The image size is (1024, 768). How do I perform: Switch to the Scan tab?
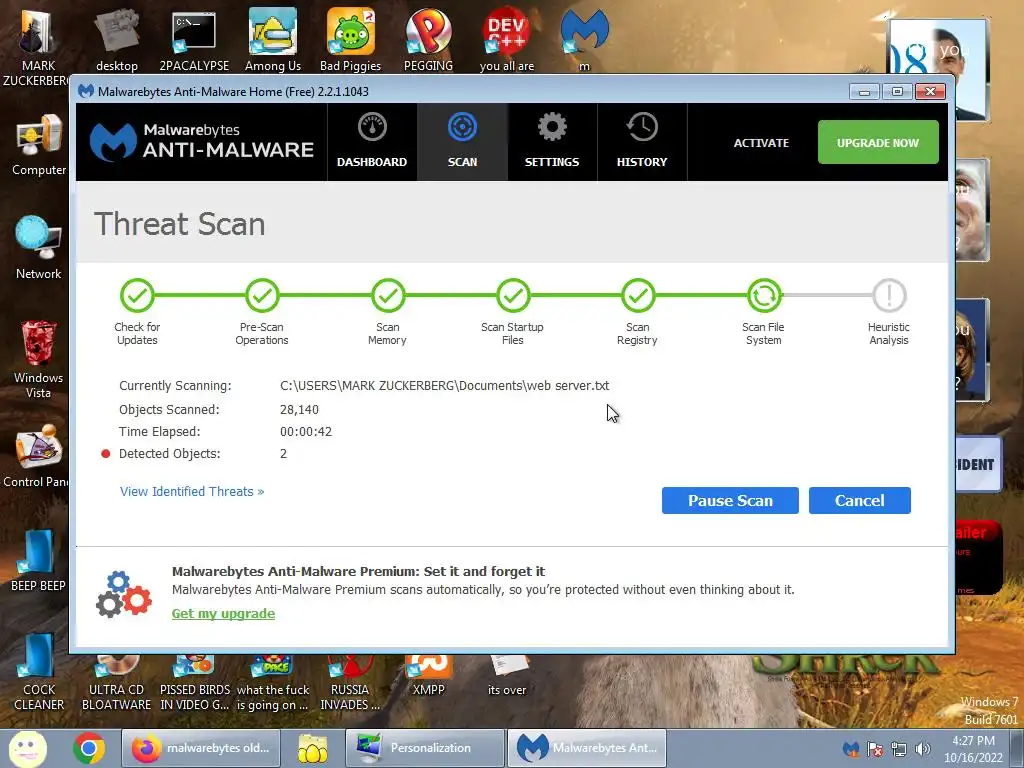[462, 142]
